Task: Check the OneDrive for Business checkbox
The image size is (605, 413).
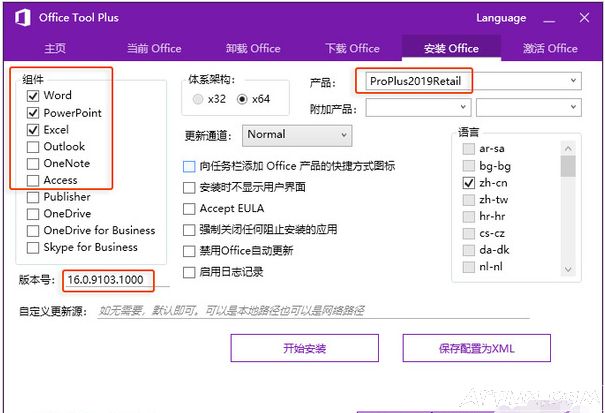Action: pyautogui.click(x=33, y=231)
